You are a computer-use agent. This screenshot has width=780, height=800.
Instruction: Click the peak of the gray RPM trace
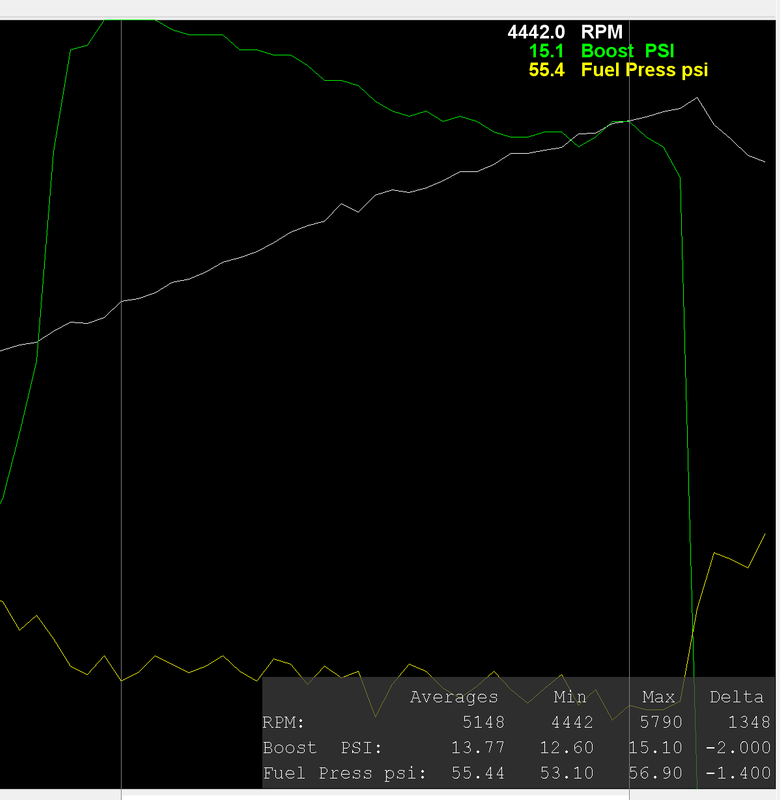pos(697,97)
